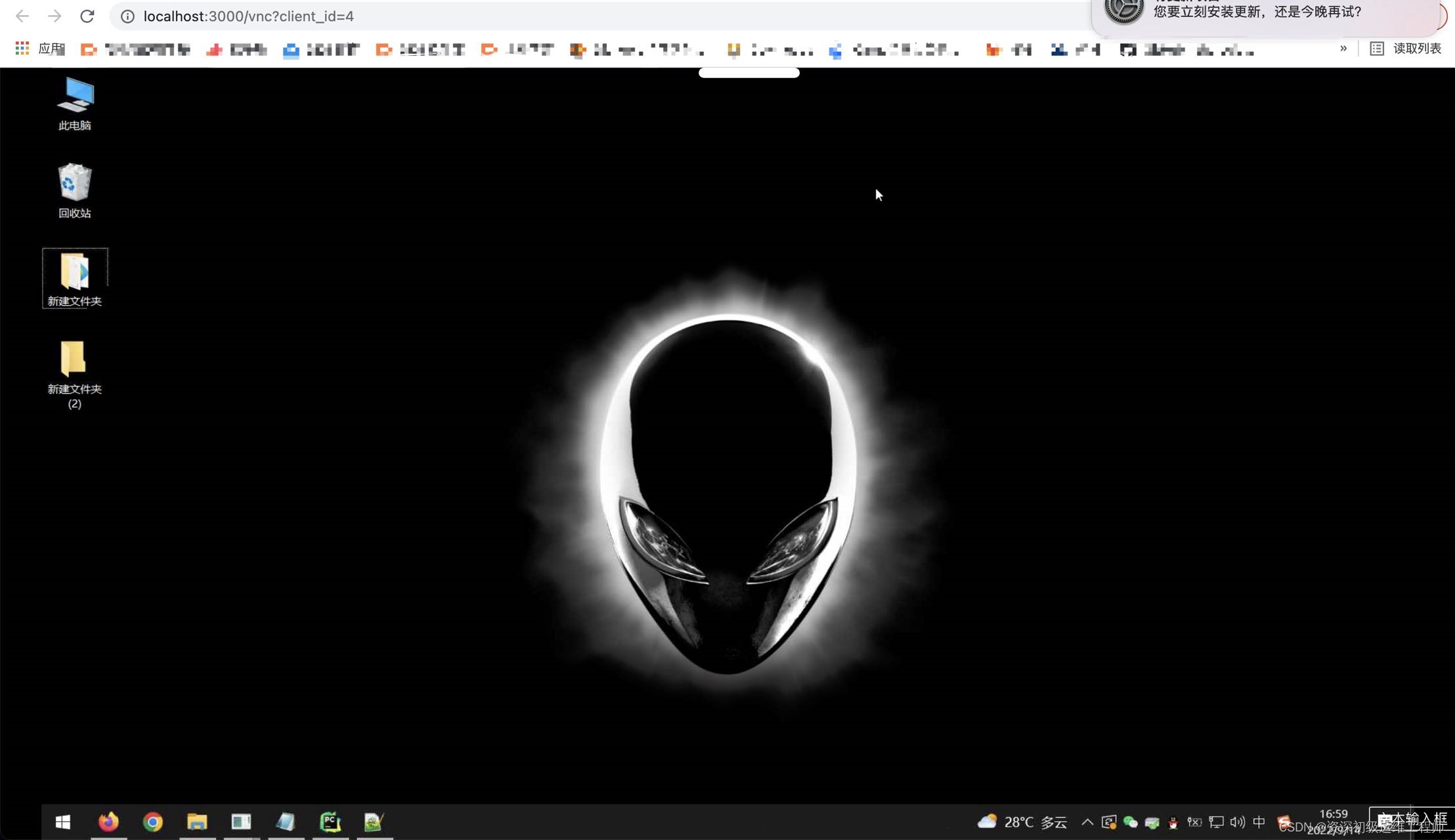Open the 读取列表 reading list

pos(1406,49)
